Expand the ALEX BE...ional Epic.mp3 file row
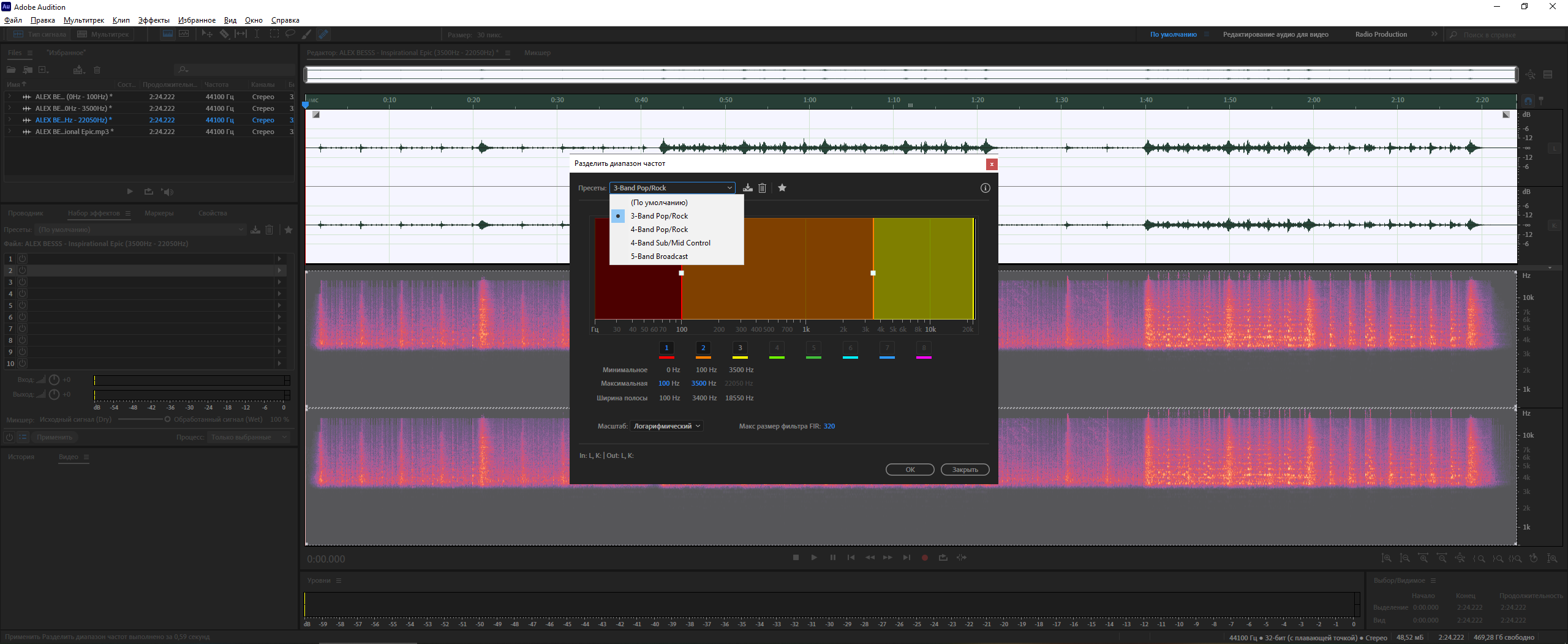Screen dimensions: 1568x644 point(9,132)
